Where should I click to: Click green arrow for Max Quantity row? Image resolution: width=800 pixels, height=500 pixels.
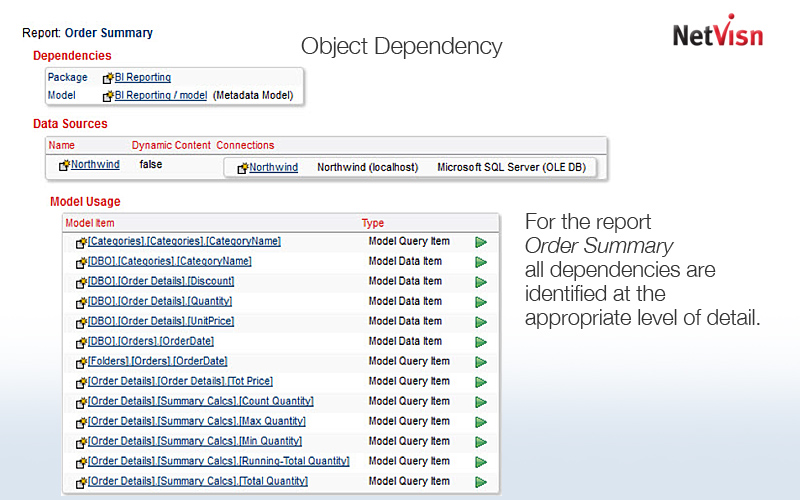coord(481,422)
